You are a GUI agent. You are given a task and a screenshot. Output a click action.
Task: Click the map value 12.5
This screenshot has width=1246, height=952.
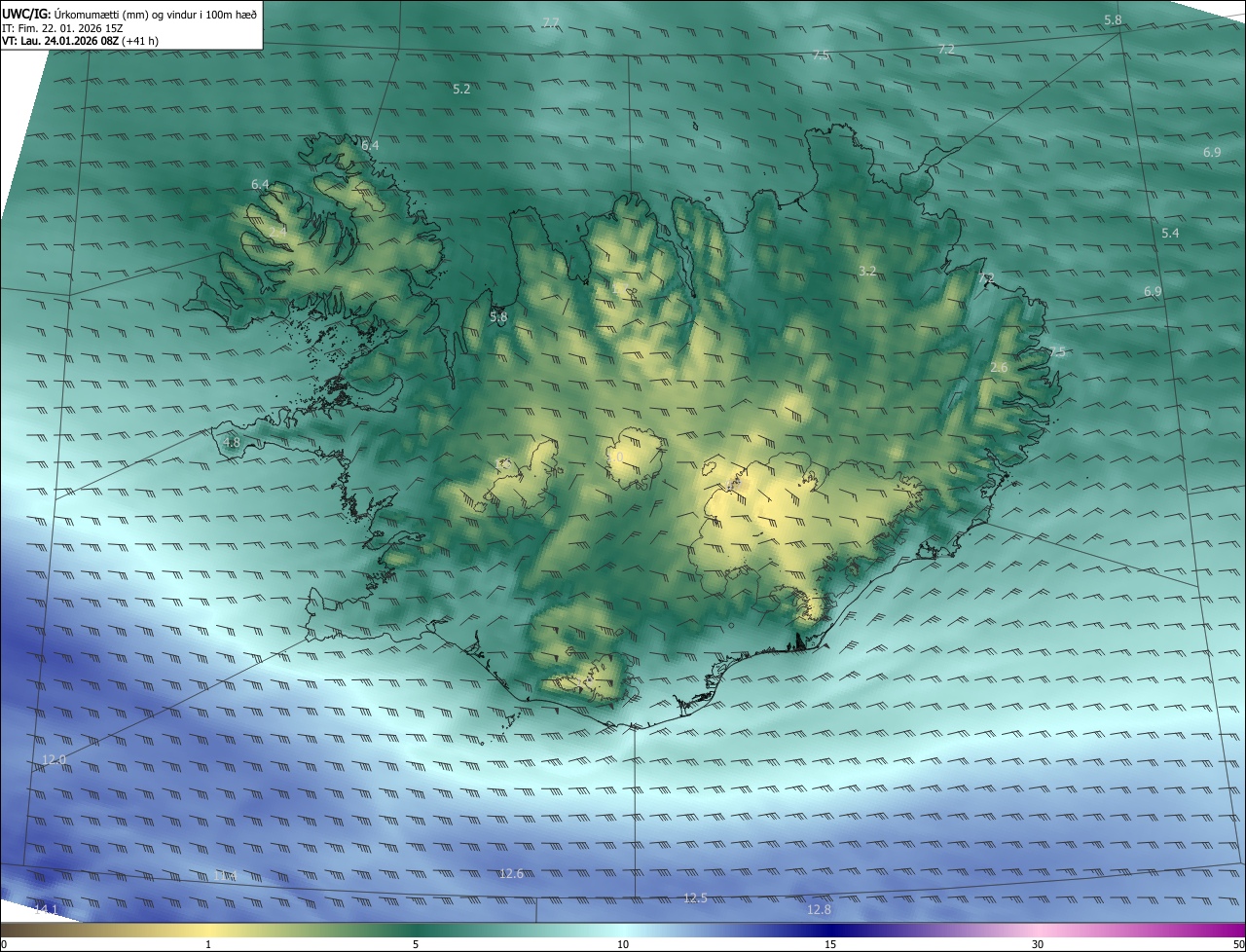[x=695, y=897]
